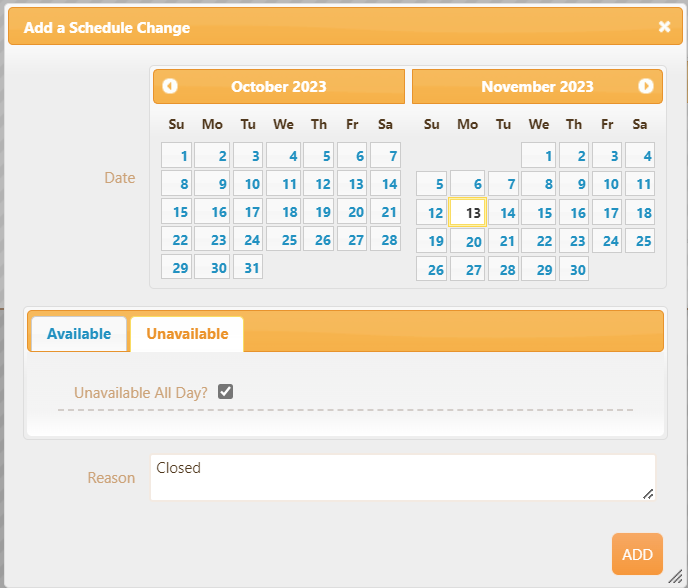This screenshot has height=588, width=688.
Task: Go to the previous month in the calendar
Action: [x=170, y=86]
